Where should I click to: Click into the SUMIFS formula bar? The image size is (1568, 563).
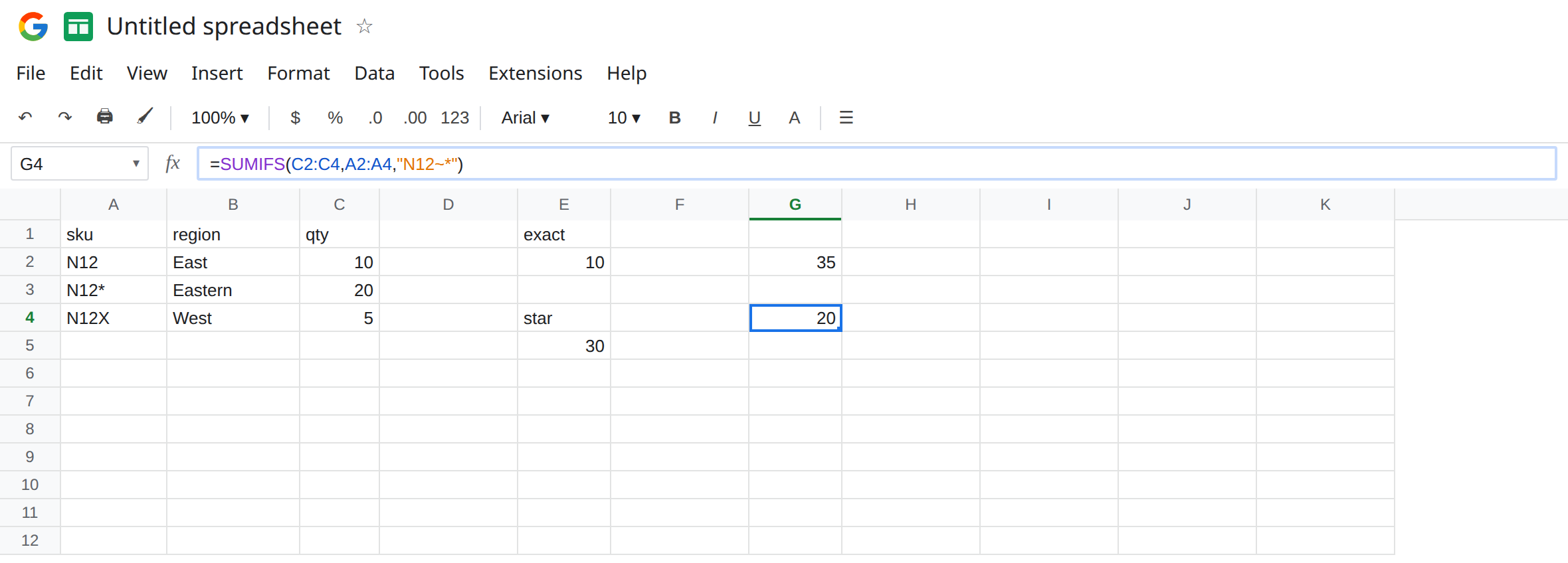(876, 164)
